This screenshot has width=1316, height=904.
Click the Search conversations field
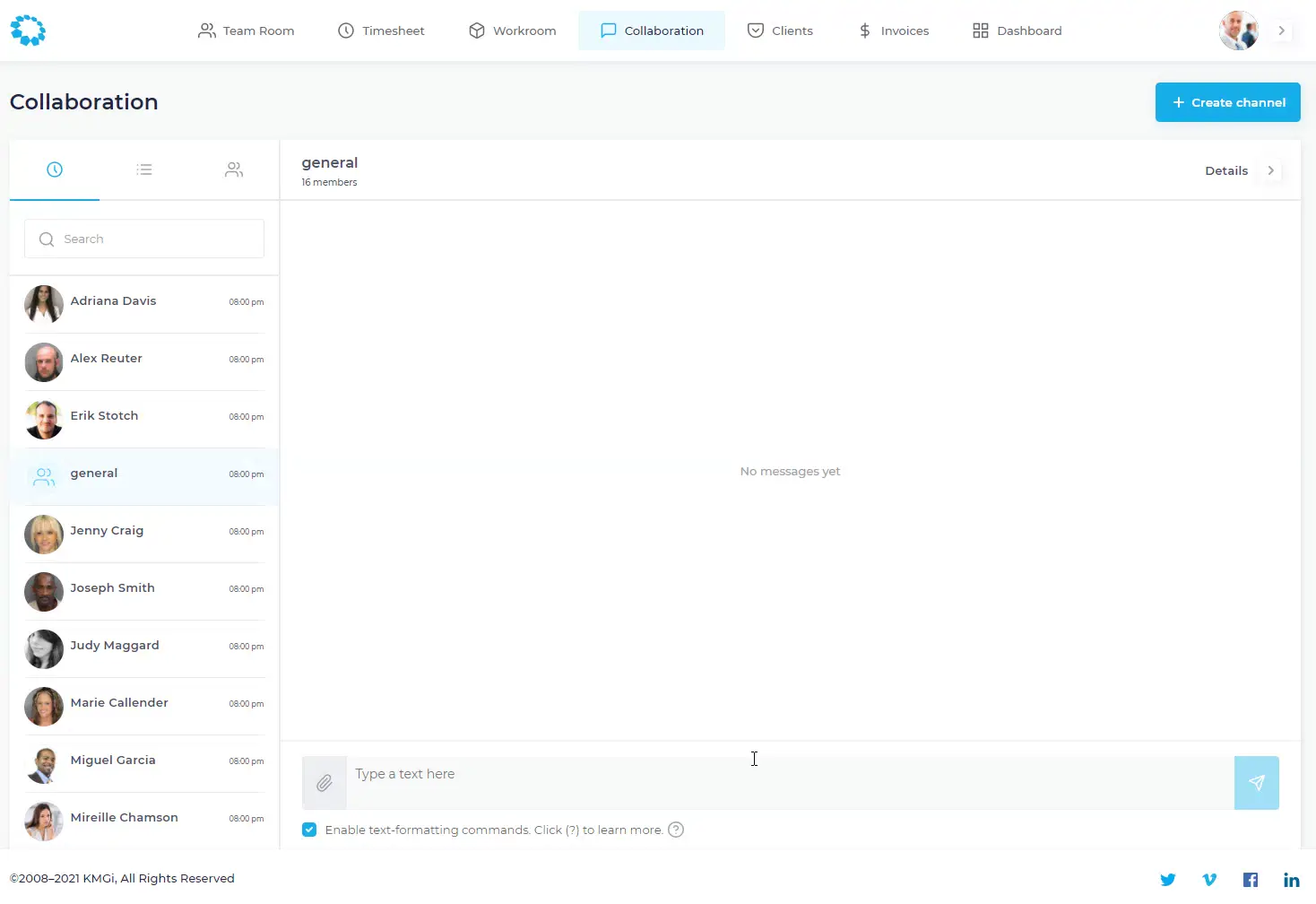click(144, 239)
